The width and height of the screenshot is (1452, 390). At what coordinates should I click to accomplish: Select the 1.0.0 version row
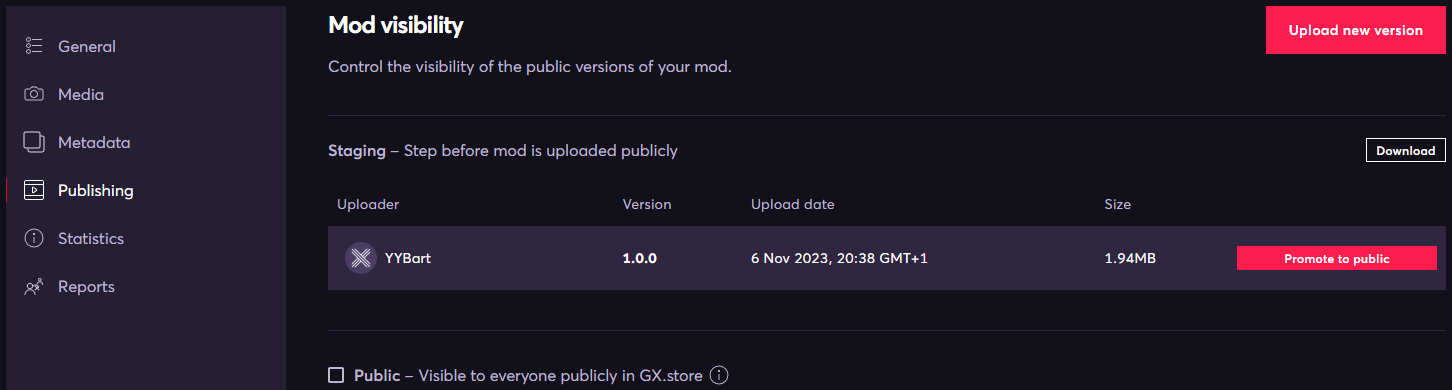(x=887, y=258)
